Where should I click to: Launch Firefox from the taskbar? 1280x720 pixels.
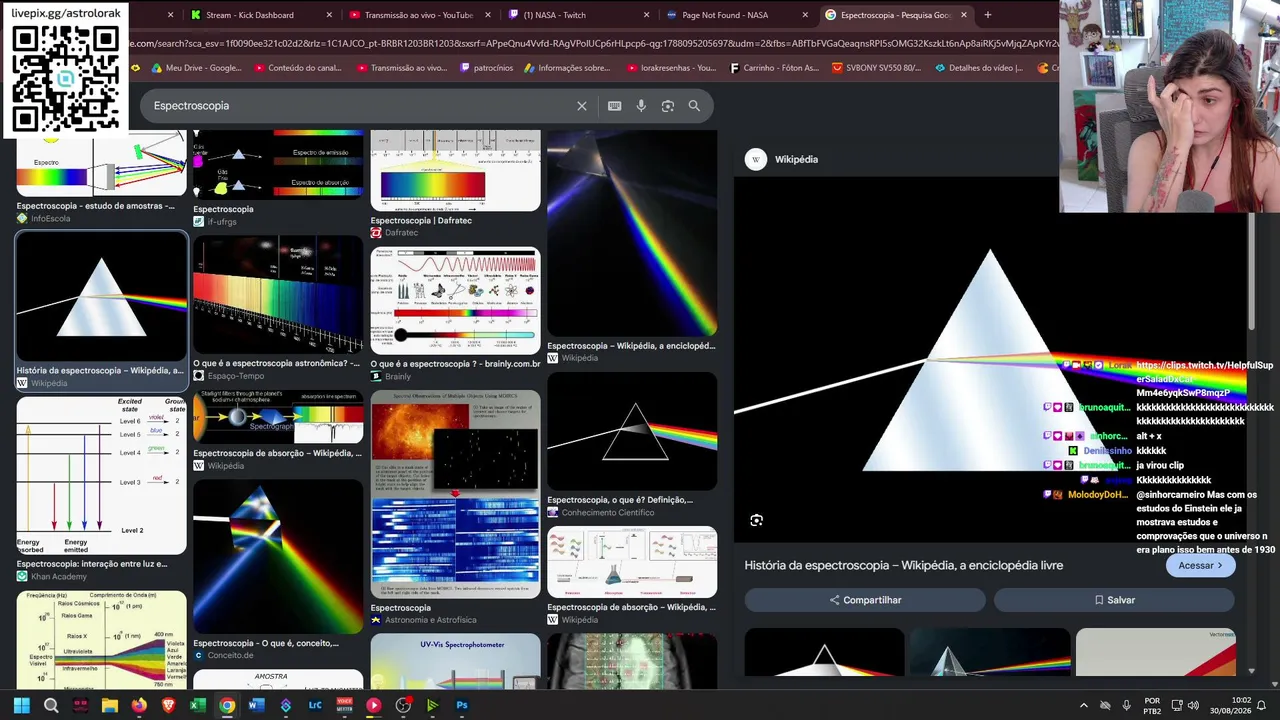[x=139, y=705]
